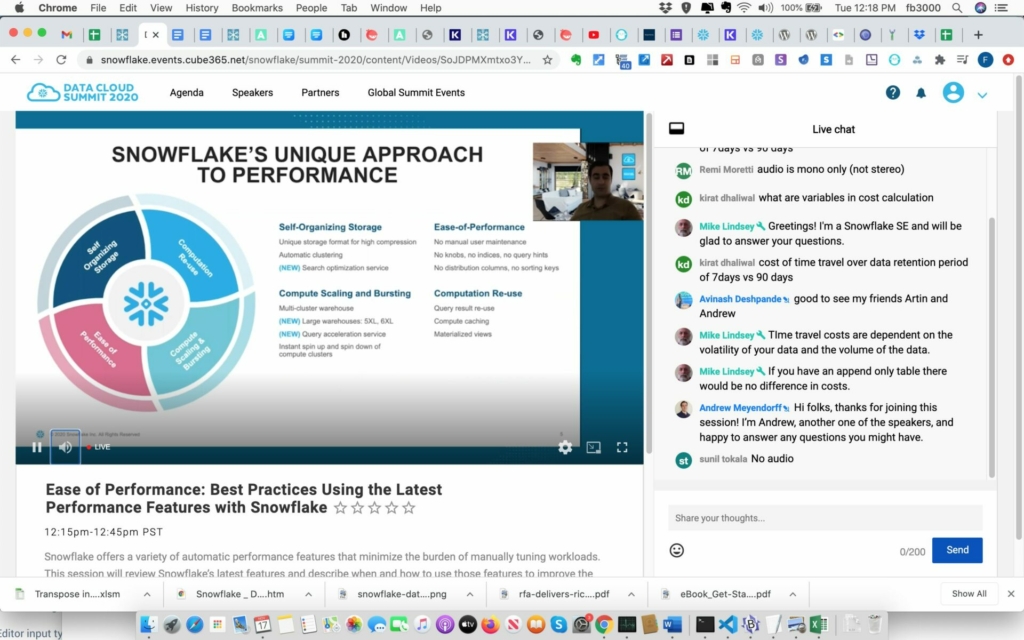This screenshot has width=1024, height=640.
Task: Open the help question mark icon
Action: (893, 93)
